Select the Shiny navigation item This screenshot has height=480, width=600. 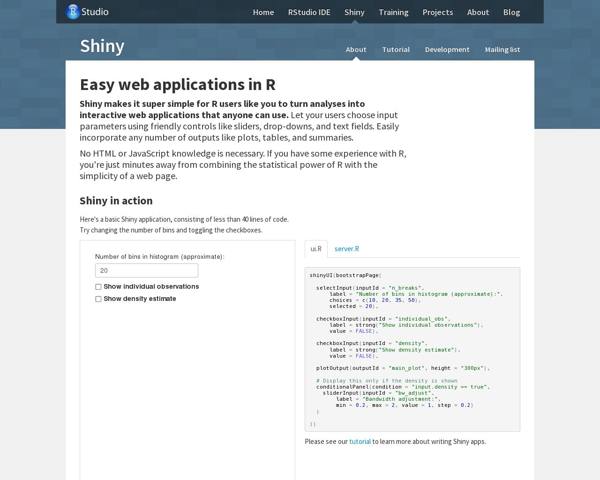(354, 12)
